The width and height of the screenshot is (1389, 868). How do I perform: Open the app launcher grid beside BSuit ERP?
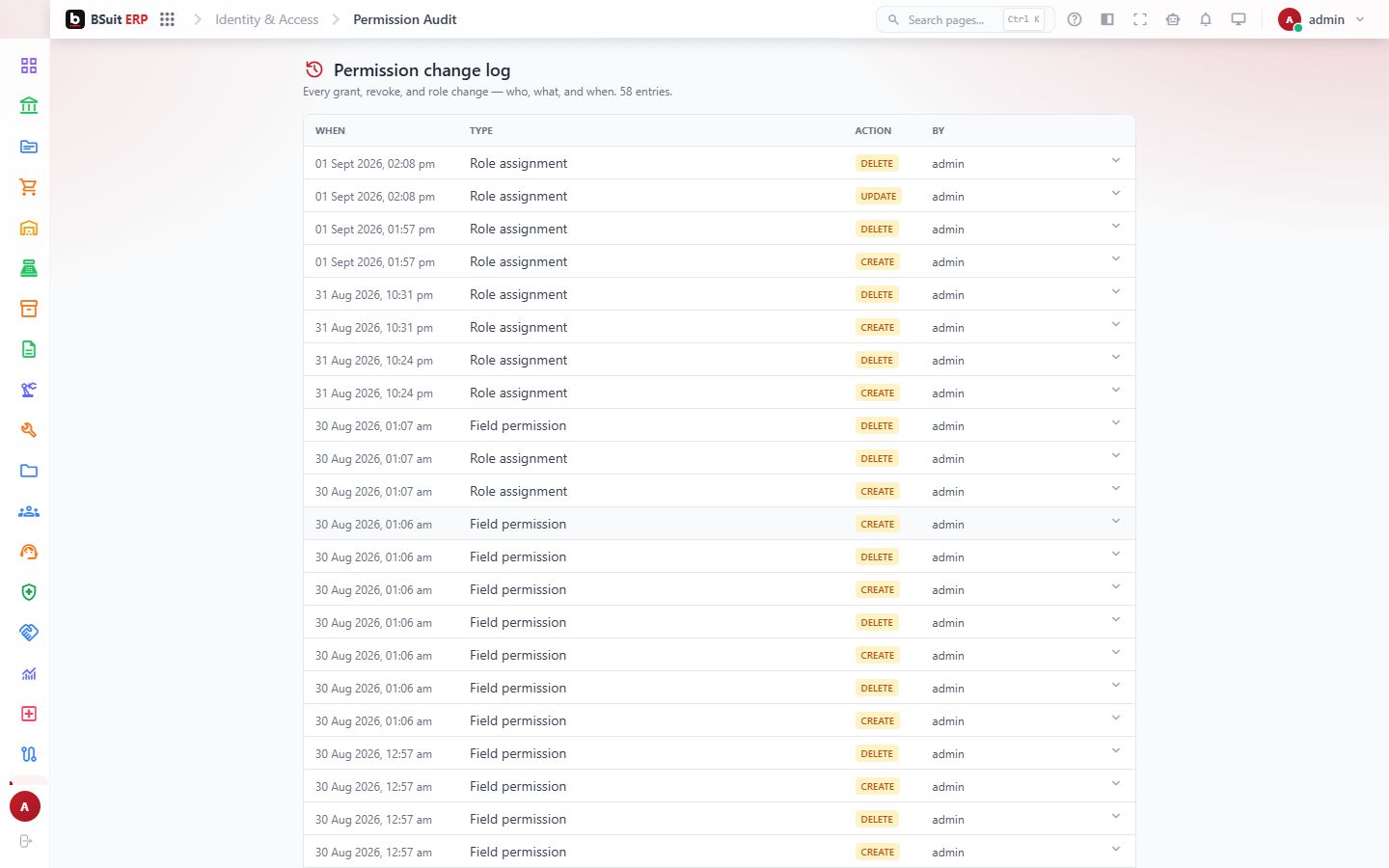167,19
